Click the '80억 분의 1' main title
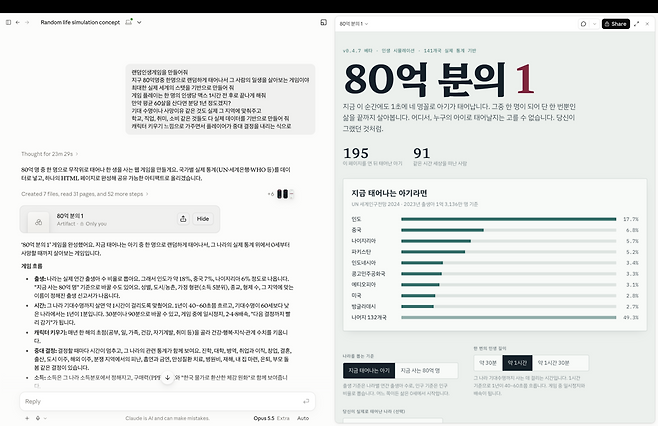The image size is (658, 426). pos(439,79)
